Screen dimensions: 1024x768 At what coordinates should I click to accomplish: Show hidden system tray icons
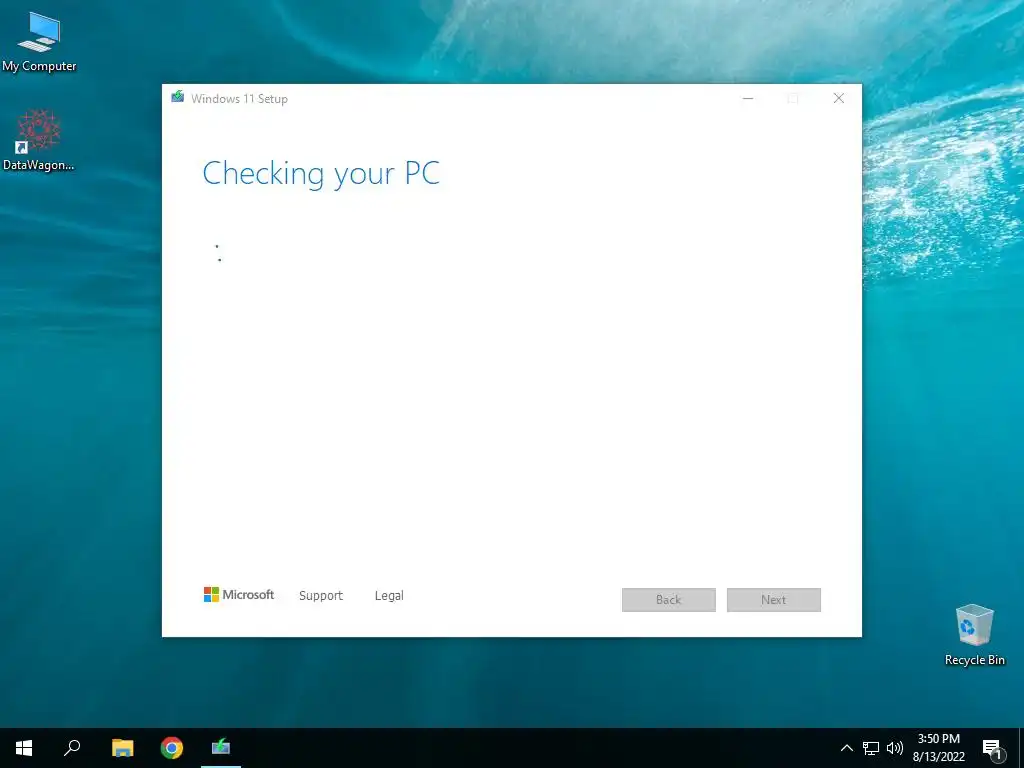pos(846,748)
